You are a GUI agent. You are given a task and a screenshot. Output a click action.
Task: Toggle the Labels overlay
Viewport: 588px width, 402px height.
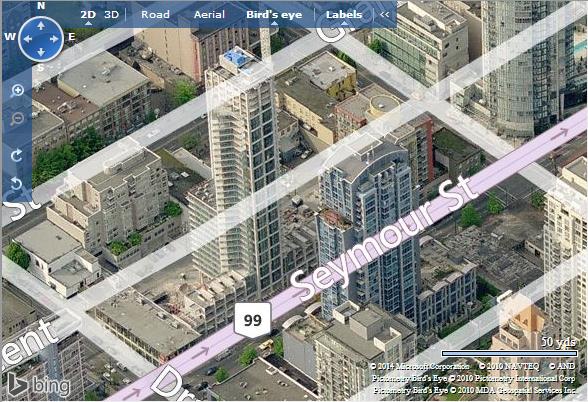coord(344,15)
